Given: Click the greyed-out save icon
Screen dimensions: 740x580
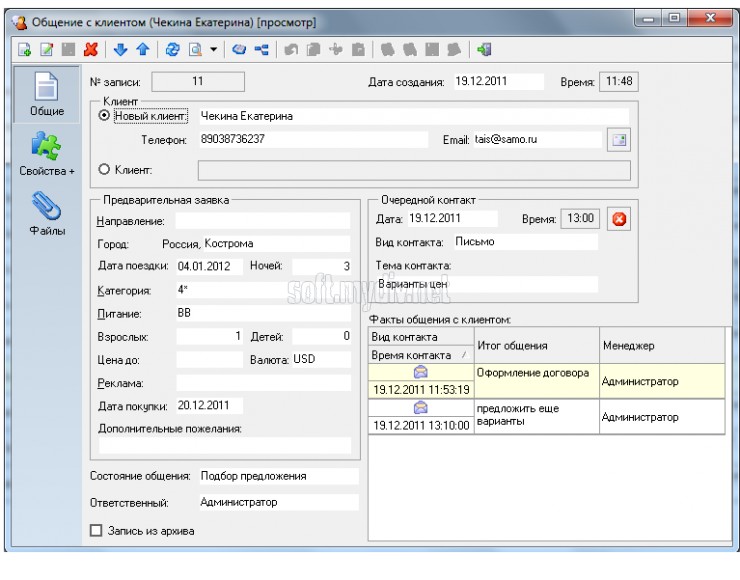Looking at the screenshot, I should 69,50.
